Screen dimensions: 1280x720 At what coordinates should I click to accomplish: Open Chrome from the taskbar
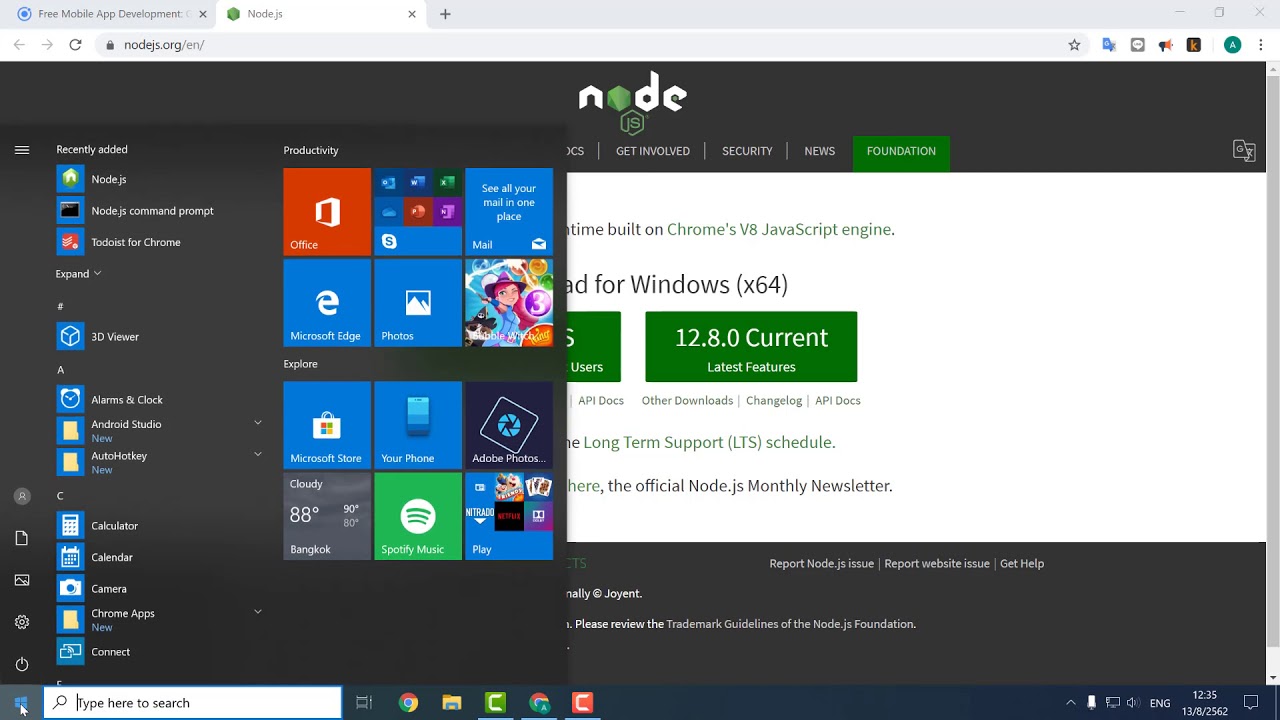pos(408,703)
